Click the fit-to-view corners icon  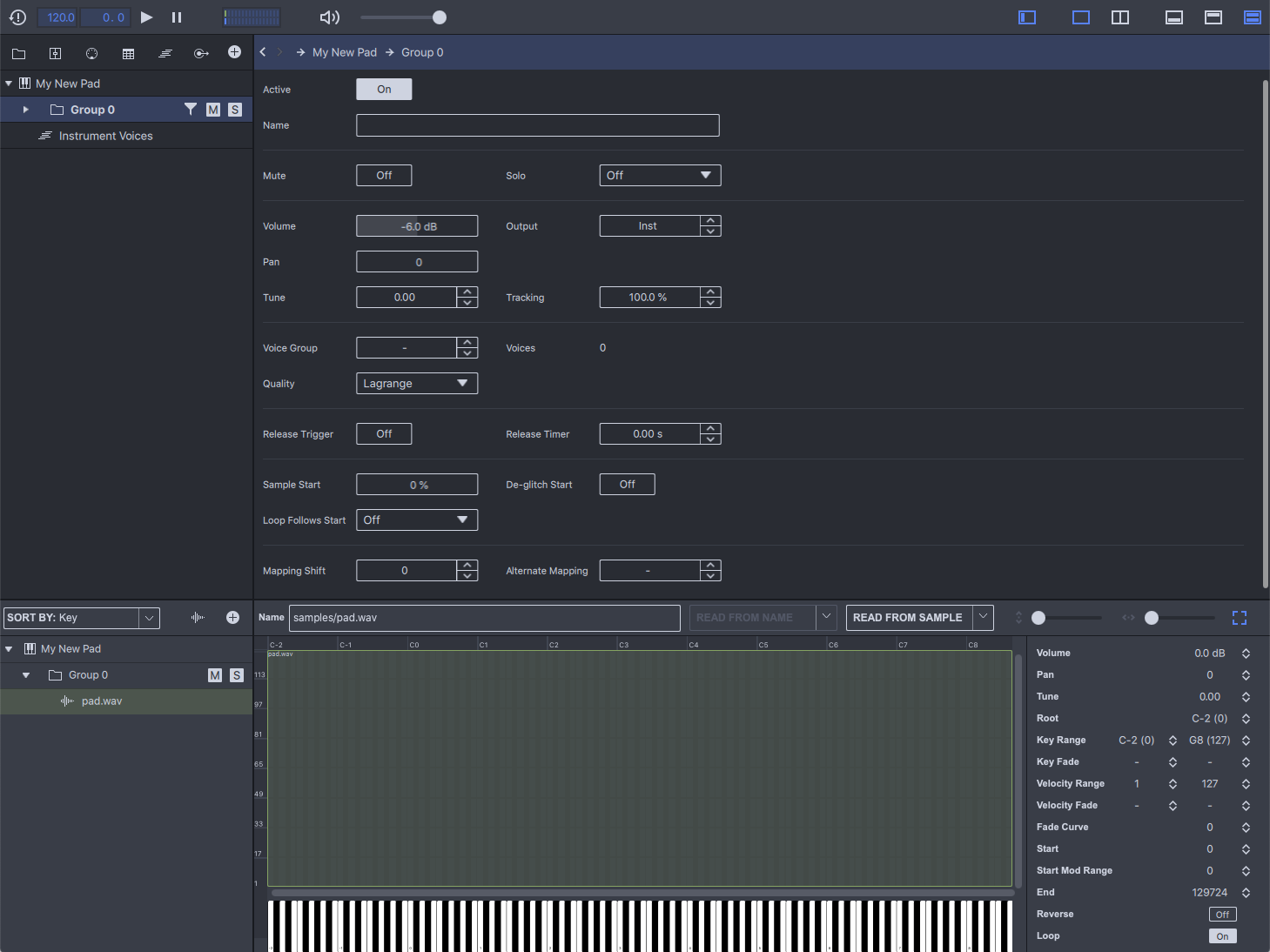1240,618
